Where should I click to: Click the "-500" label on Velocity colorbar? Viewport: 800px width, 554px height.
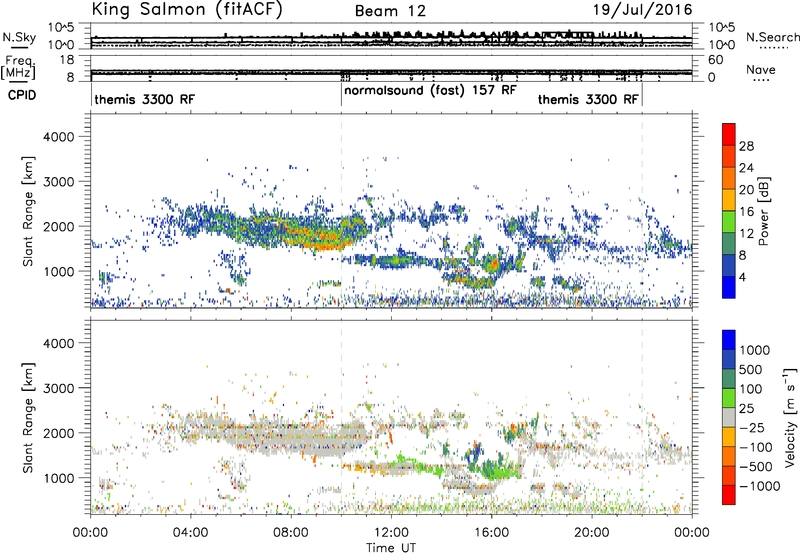(755, 466)
